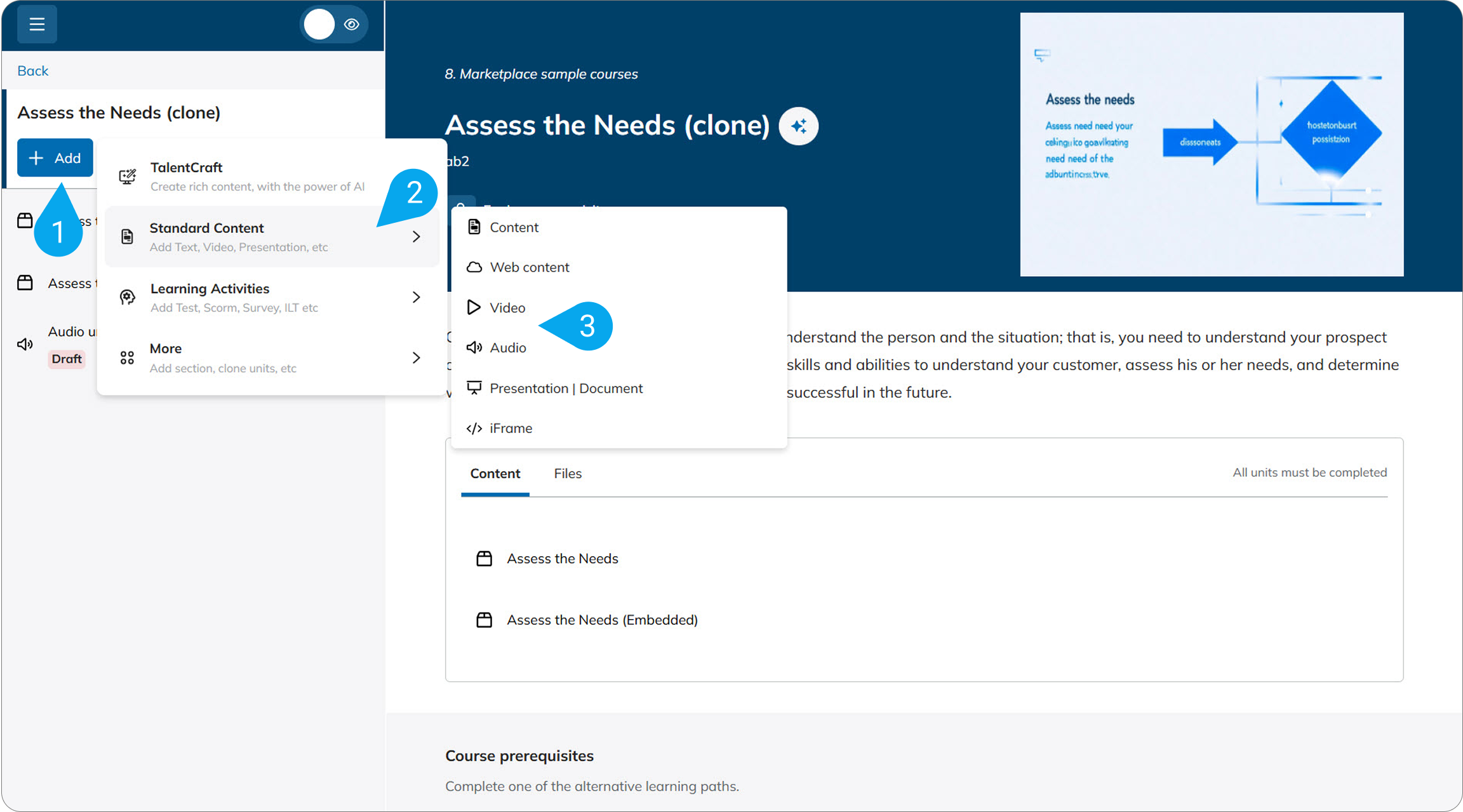Select iFrame from the submenu
Screen dimensions: 1463x812
pyautogui.click(x=618, y=428)
